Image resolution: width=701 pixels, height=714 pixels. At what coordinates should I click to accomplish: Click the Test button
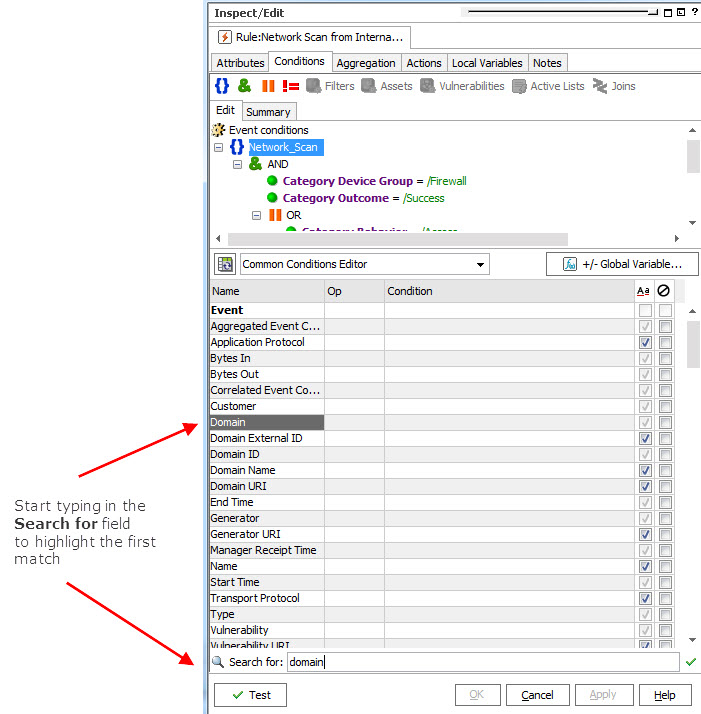(250, 695)
